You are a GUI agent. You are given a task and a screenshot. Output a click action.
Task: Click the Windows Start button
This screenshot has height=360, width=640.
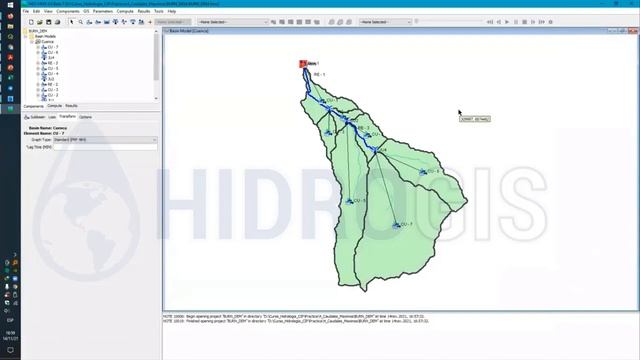(10, 5)
